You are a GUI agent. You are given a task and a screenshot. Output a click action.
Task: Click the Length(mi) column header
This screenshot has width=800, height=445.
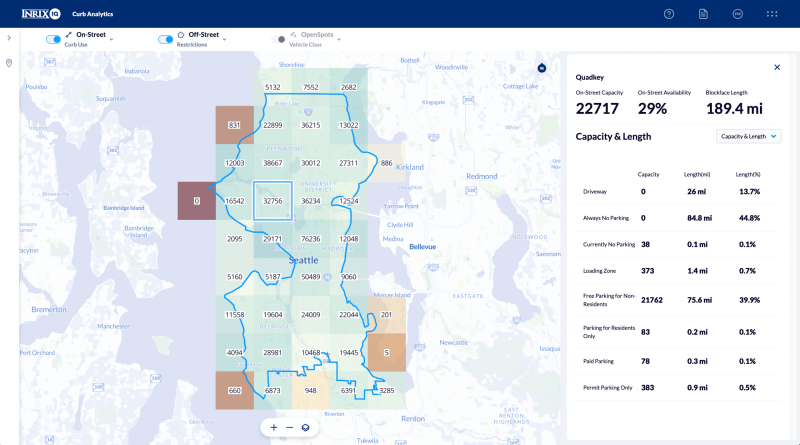(697, 175)
